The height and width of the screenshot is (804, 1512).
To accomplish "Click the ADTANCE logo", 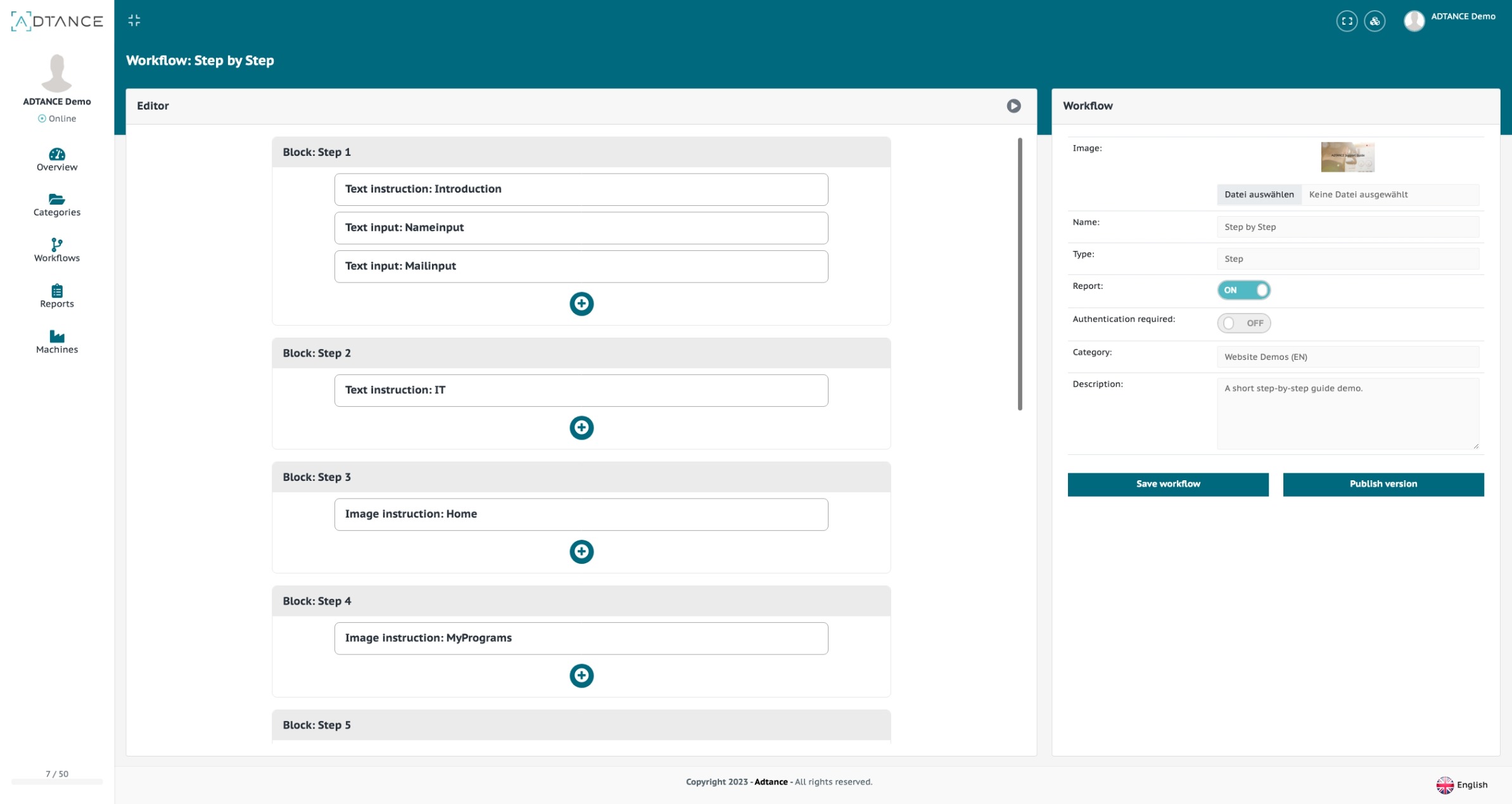I will (57, 21).
